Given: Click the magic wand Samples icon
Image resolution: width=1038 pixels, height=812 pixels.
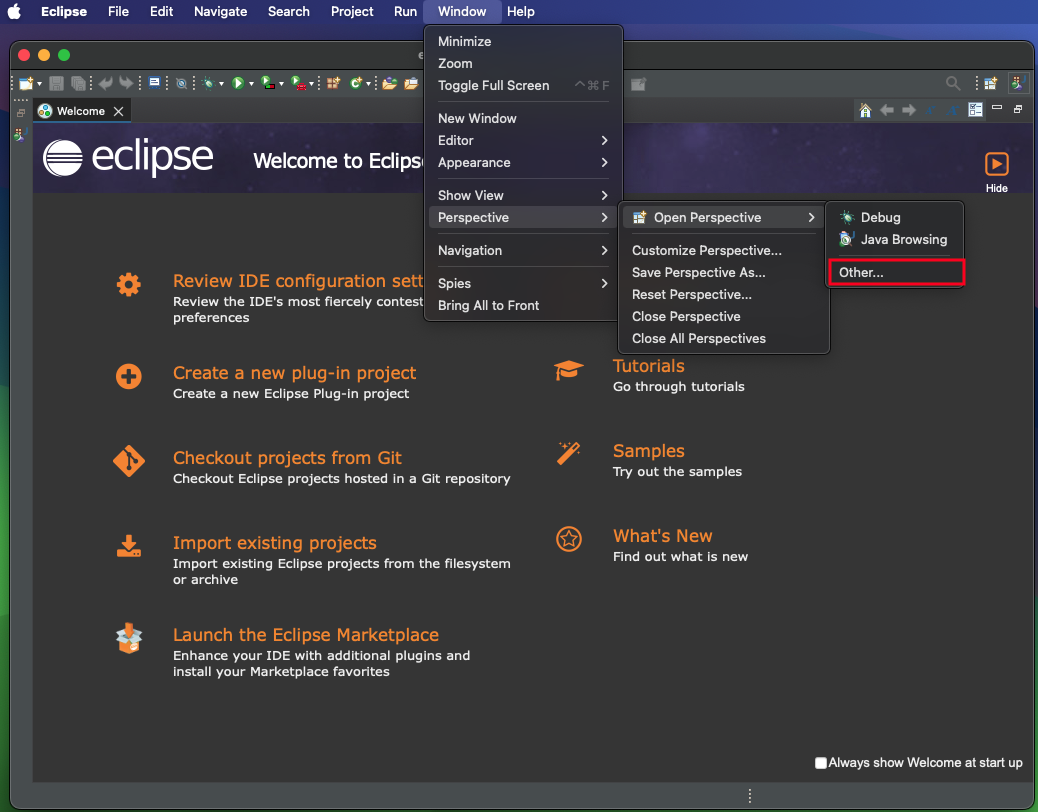Looking at the screenshot, I should coord(569,453).
